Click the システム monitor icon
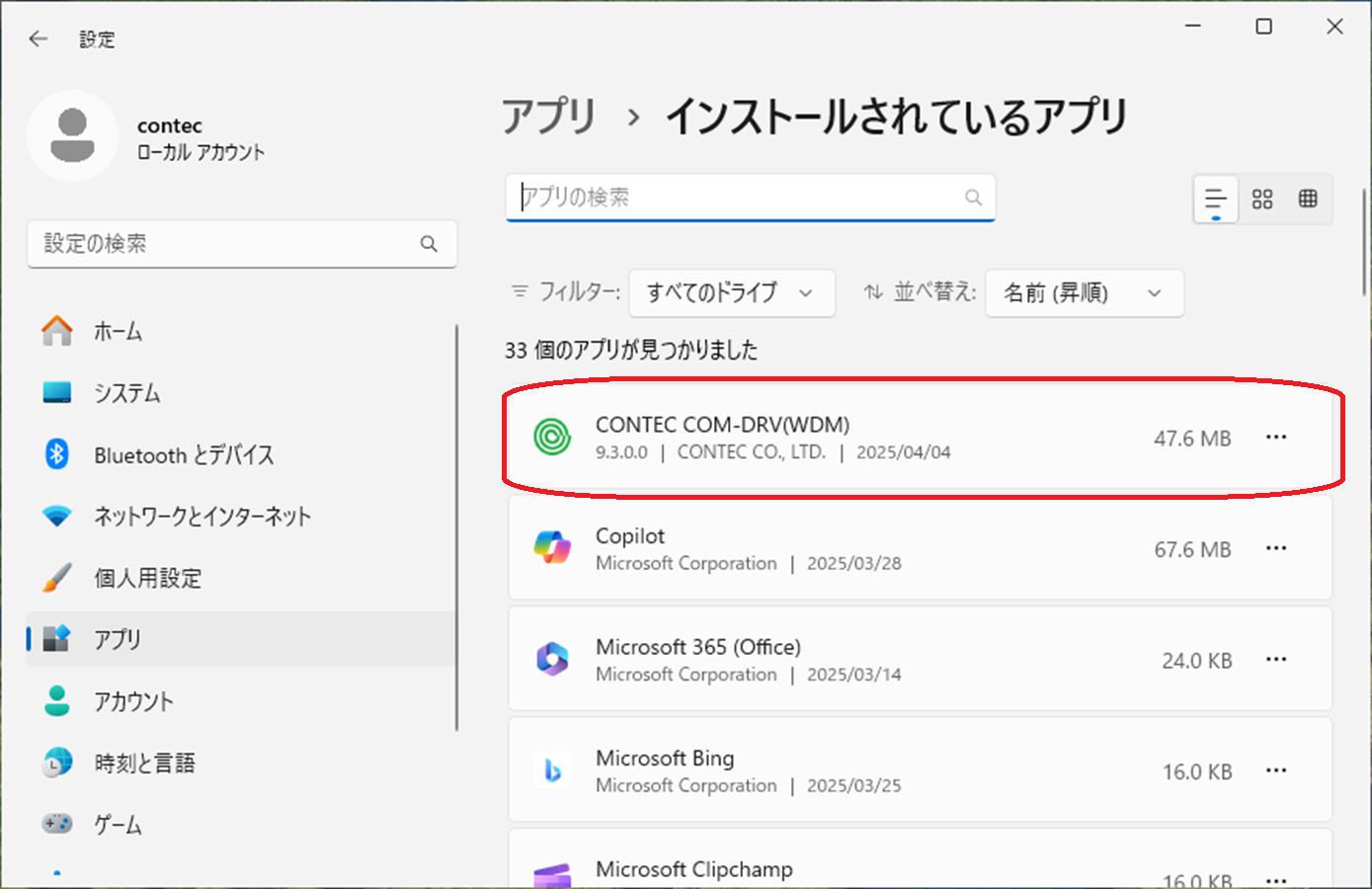The image size is (1372, 889). pos(57,393)
